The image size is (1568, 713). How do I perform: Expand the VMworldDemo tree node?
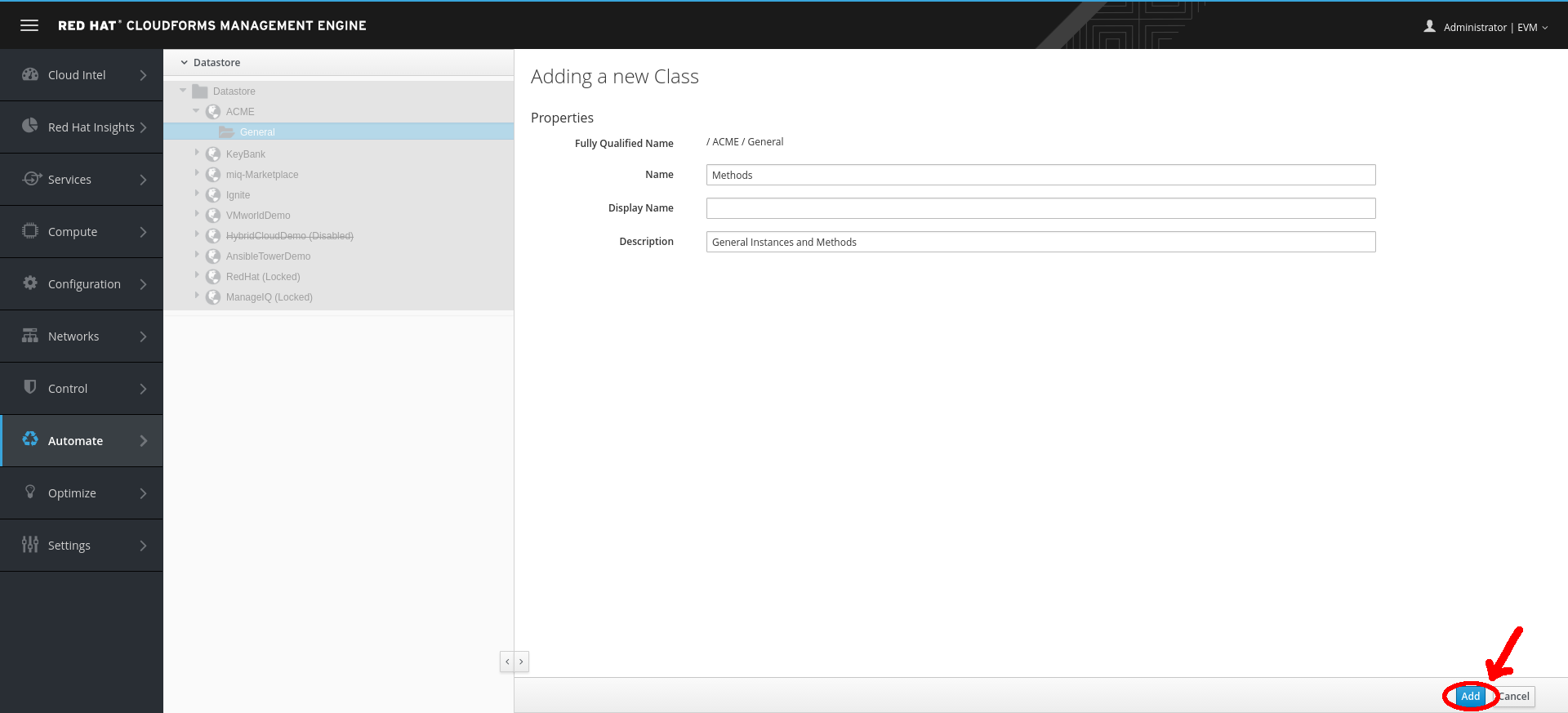click(x=197, y=214)
